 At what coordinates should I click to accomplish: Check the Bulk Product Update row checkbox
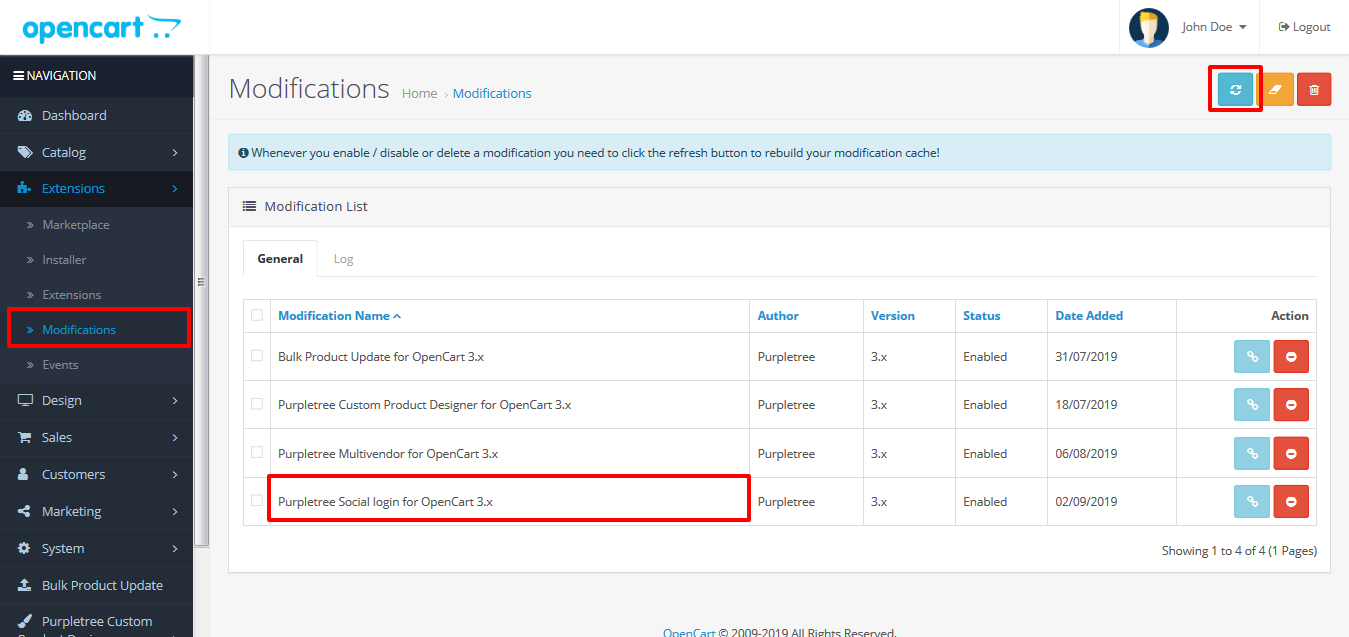(x=257, y=355)
